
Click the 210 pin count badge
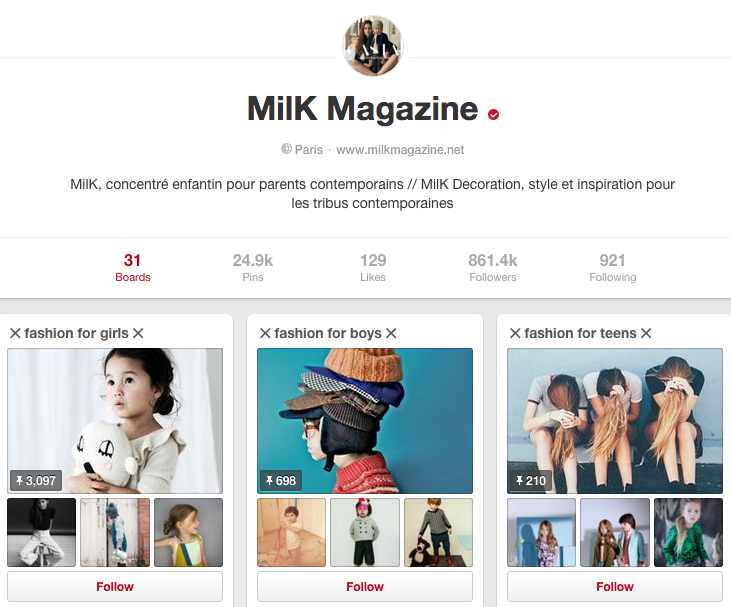pyautogui.click(x=531, y=480)
